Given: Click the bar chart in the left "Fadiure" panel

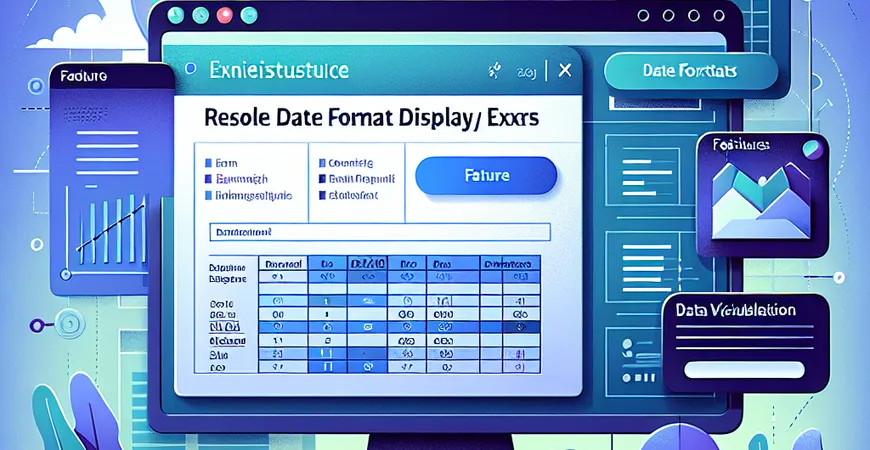Looking at the screenshot, I should tap(112, 227).
